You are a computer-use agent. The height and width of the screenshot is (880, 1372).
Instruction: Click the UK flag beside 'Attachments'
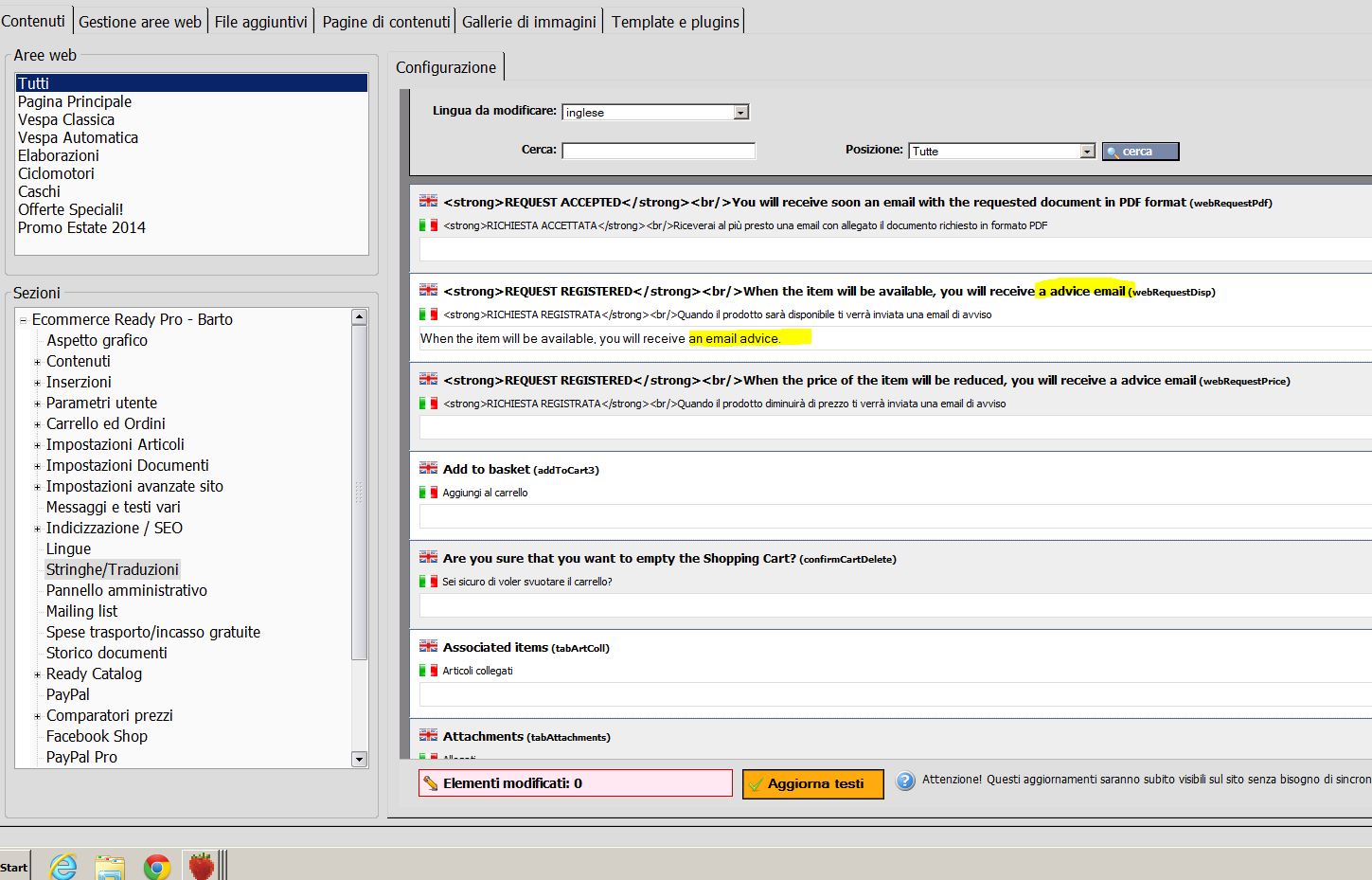[429, 735]
